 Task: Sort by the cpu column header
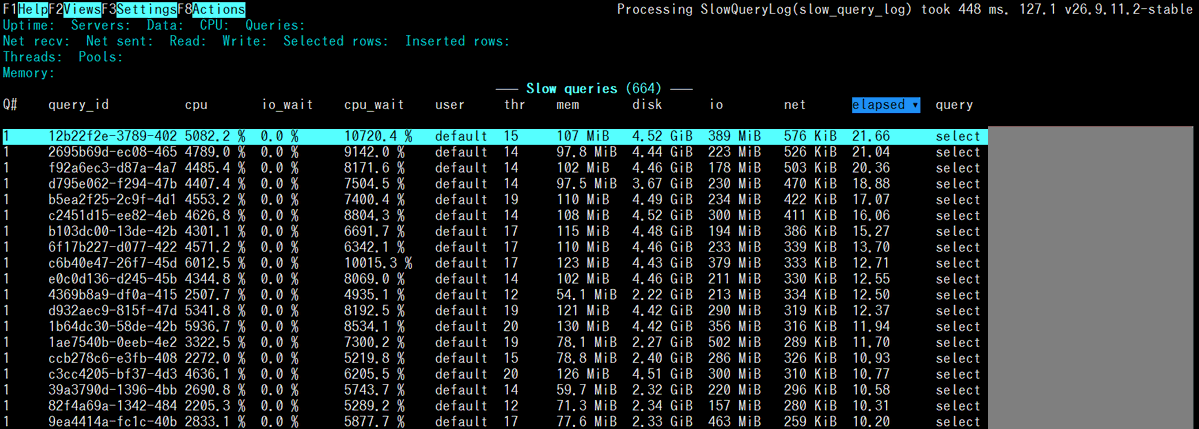click(x=197, y=105)
